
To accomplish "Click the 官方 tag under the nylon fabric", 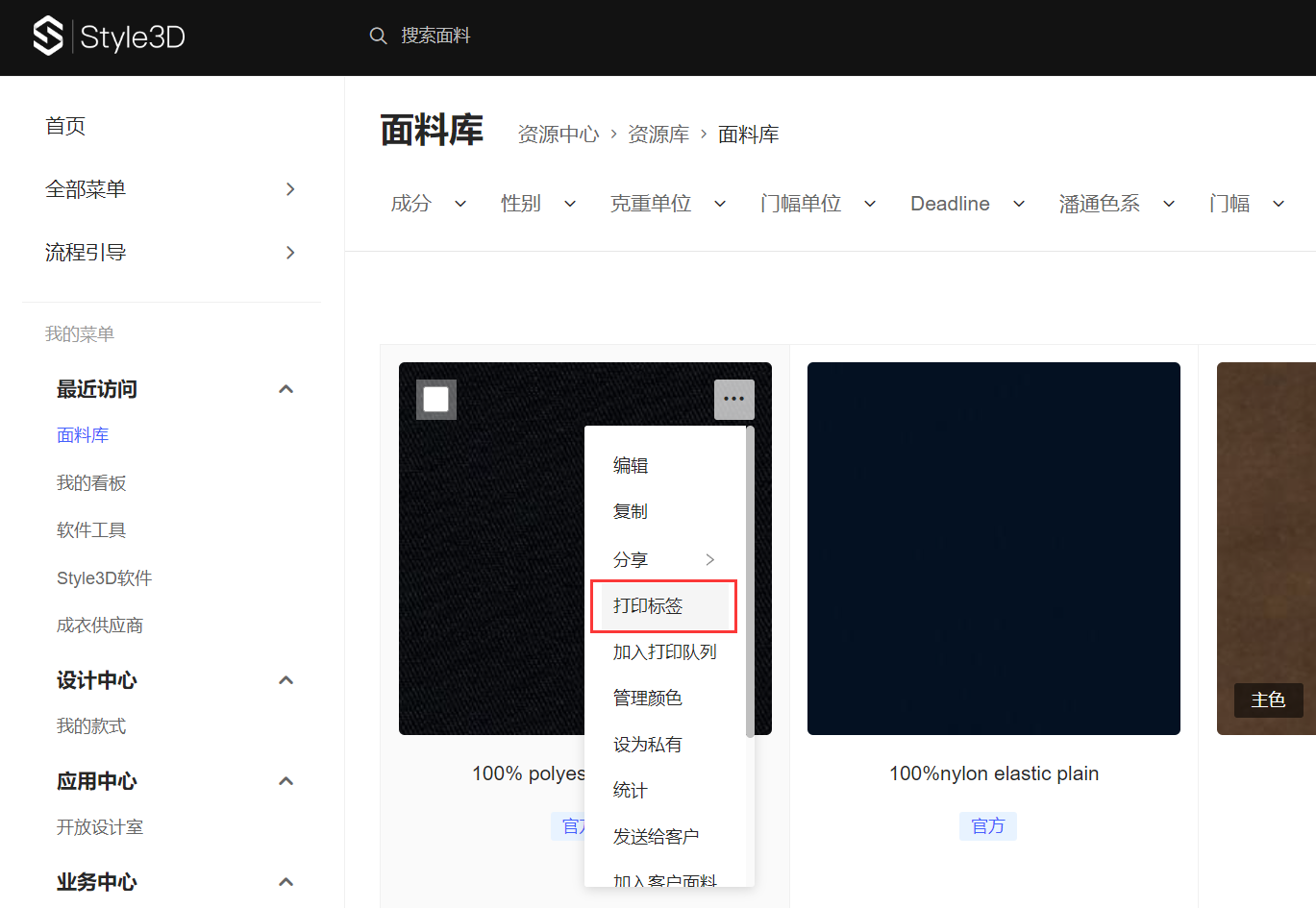I will (x=988, y=826).
